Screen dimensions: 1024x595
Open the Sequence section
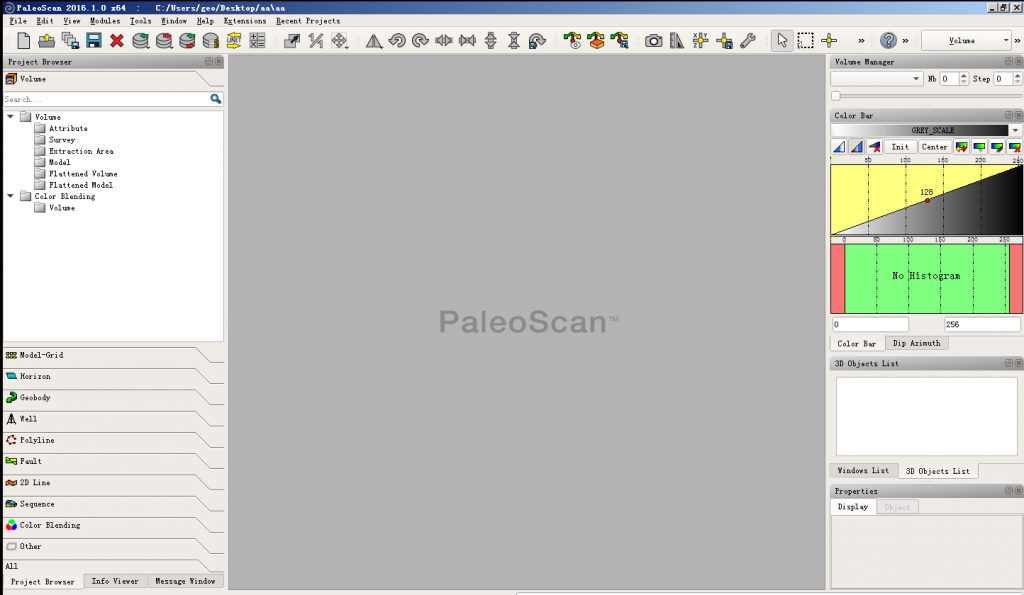114,504
